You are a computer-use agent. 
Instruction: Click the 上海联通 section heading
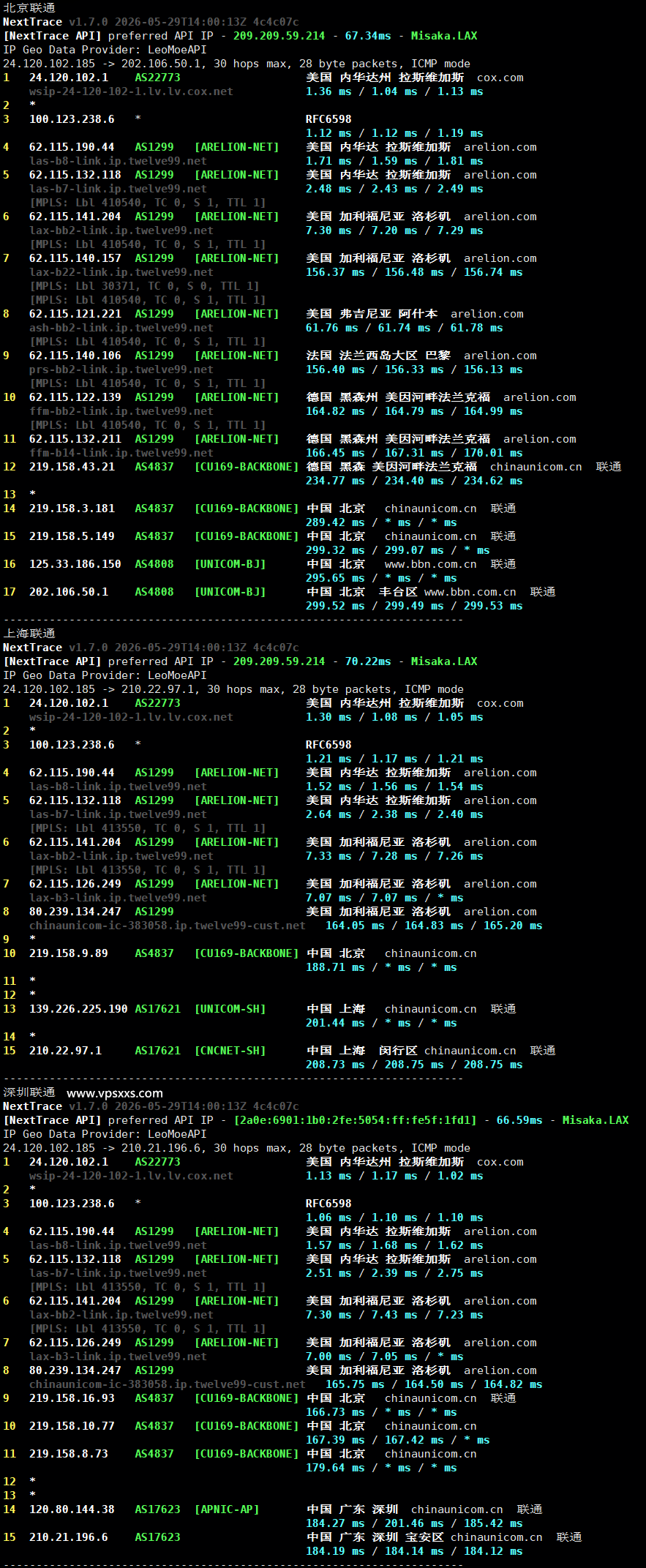(29, 634)
